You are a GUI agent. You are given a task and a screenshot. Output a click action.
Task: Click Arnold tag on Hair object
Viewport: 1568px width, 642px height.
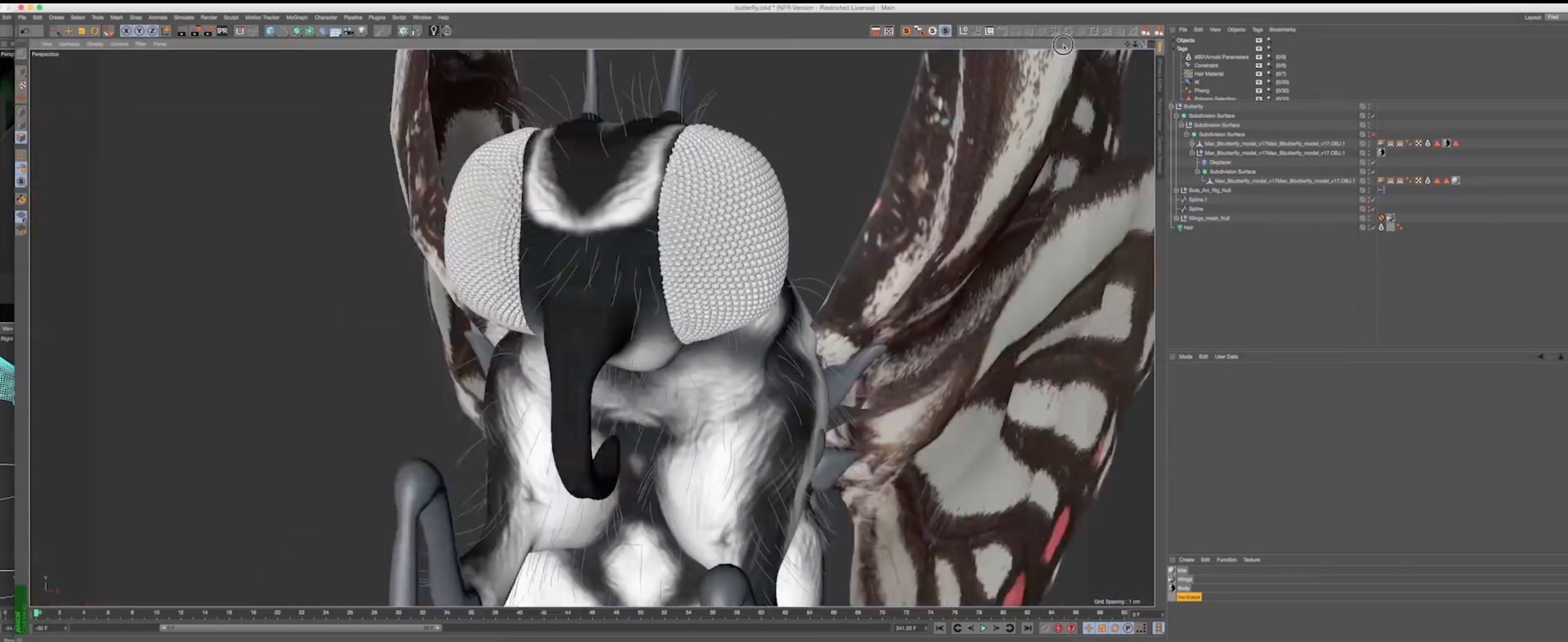click(1381, 228)
